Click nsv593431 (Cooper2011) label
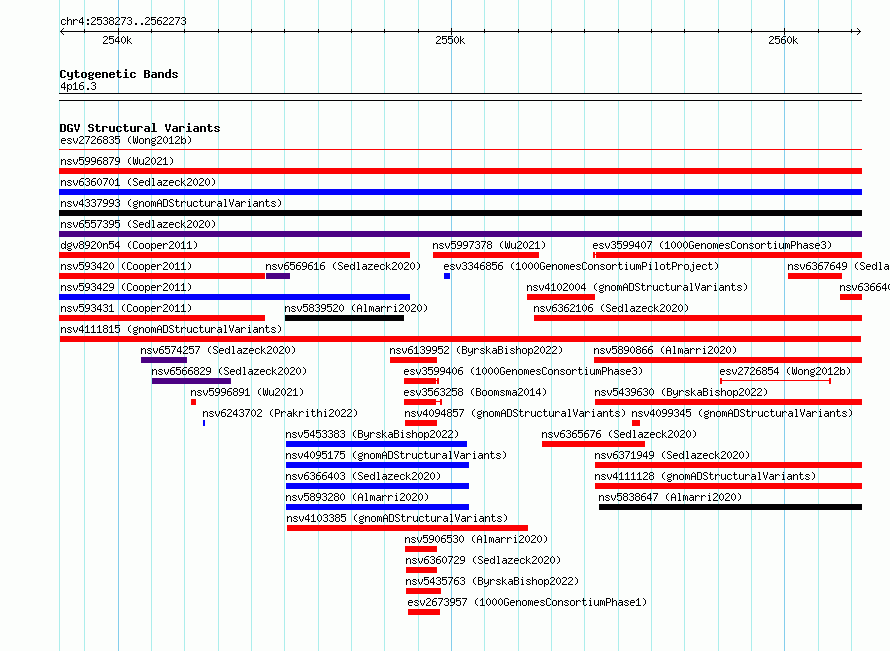 coord(126,308)
